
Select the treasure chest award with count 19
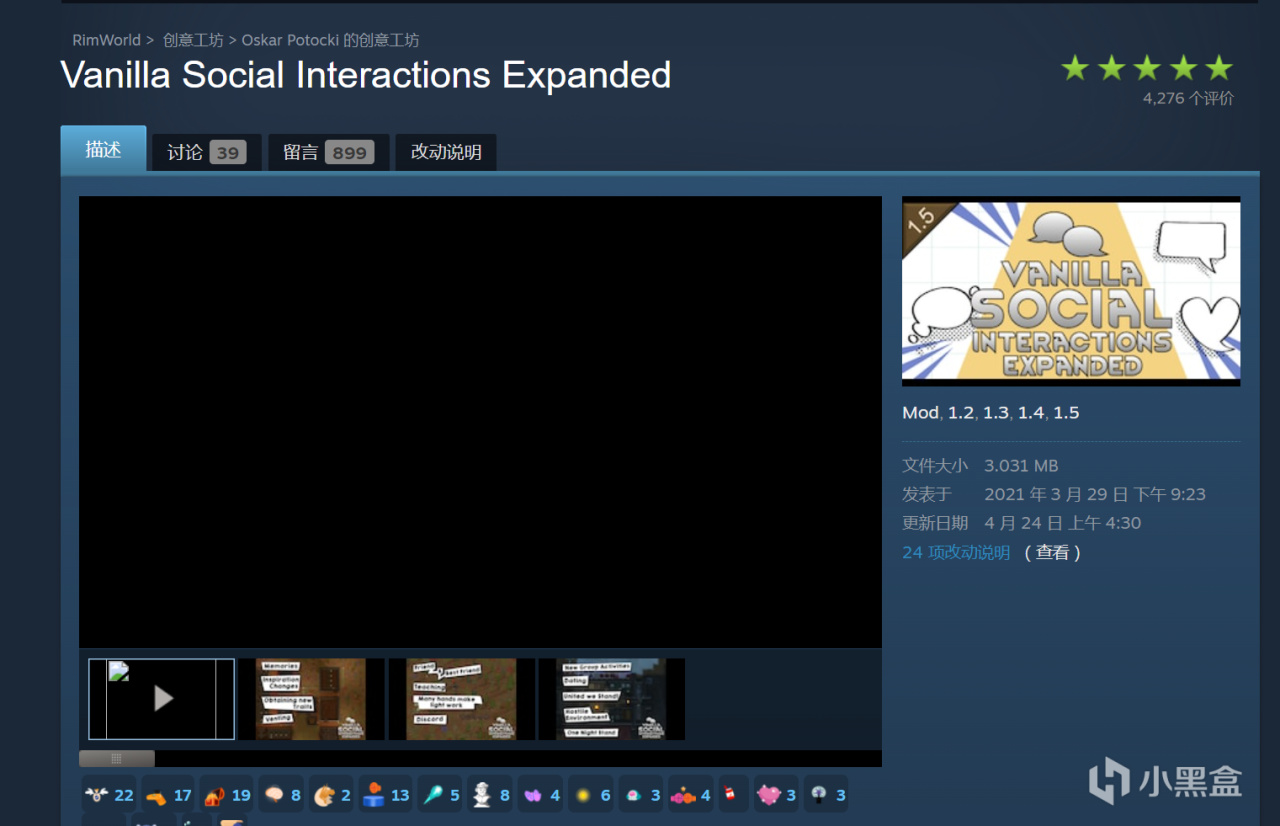[x=226, y=795]
